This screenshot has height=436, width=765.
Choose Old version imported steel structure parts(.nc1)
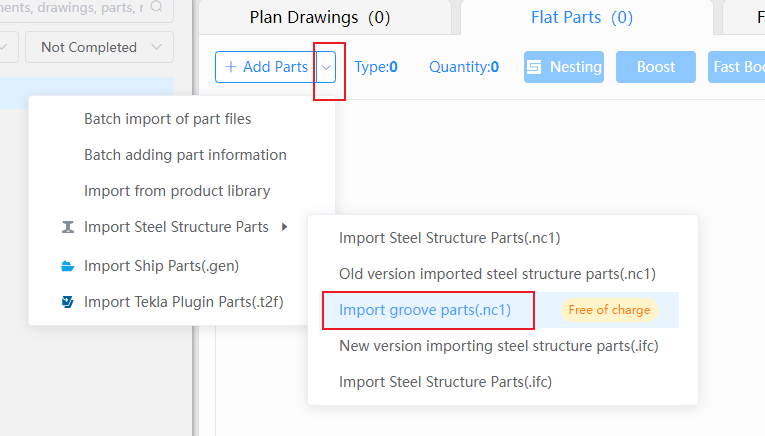click(498, 274)
